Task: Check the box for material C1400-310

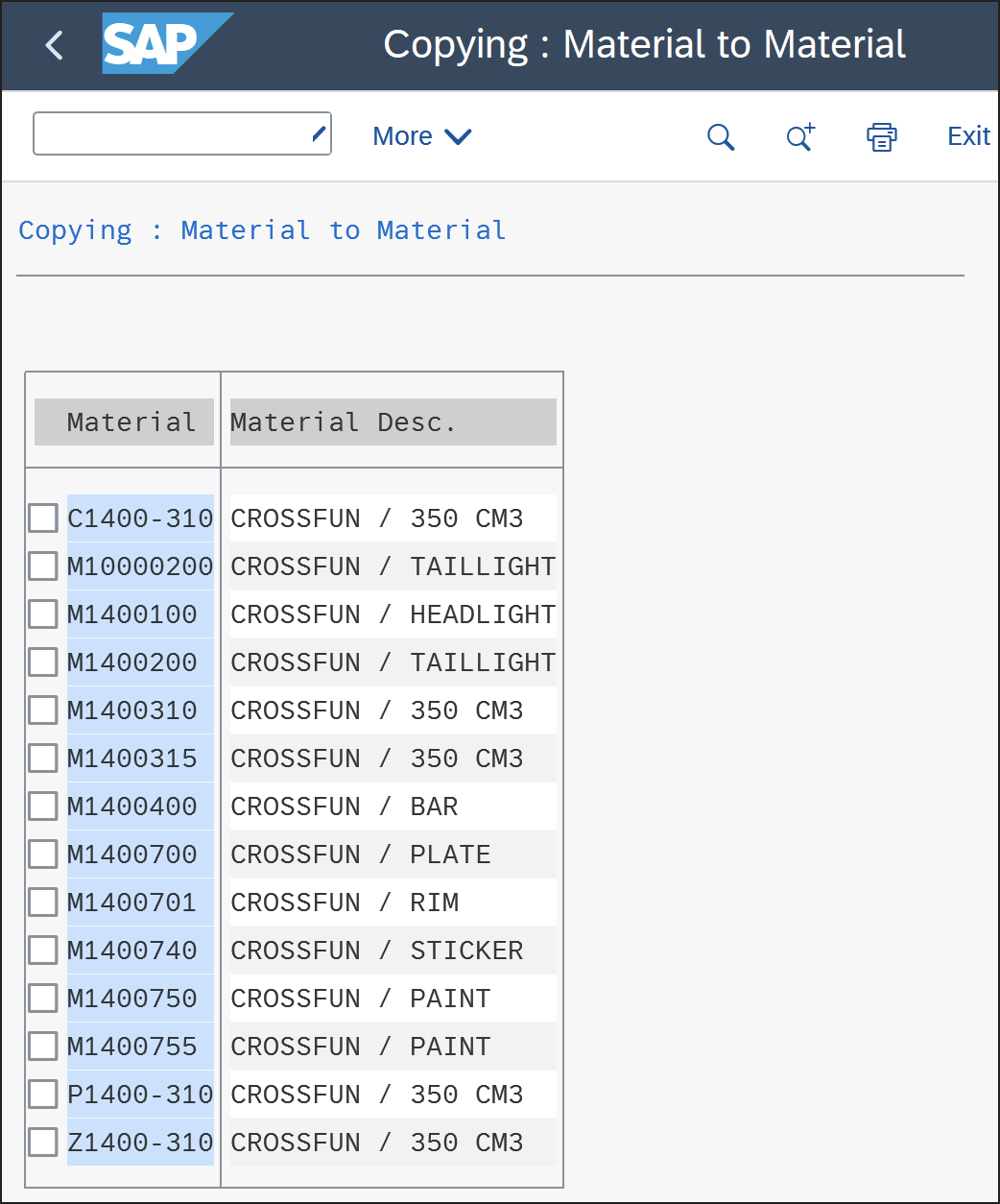Action: [43, 518]
